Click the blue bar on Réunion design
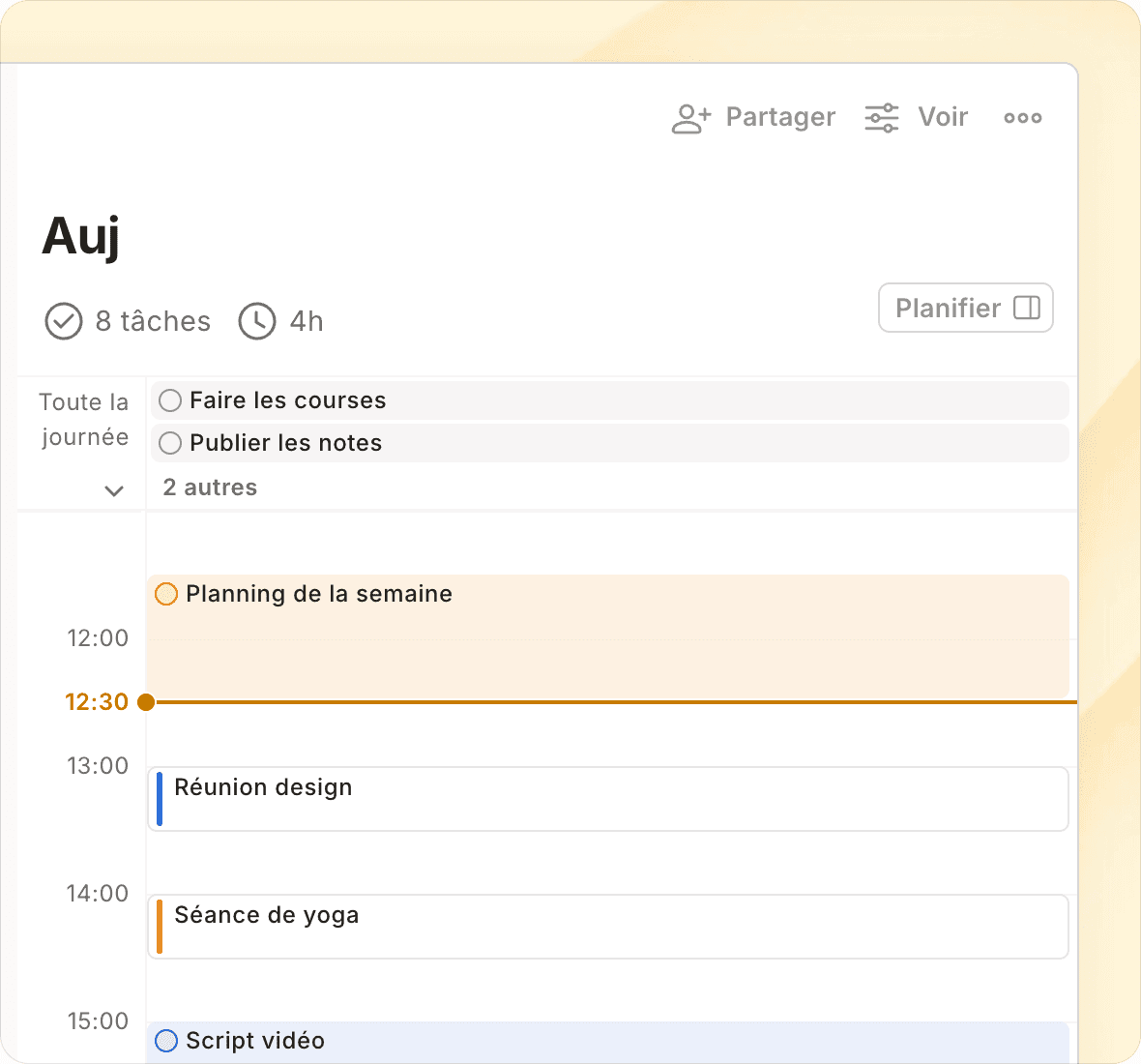This screenshot has width=1141, height=1064. pyautogui.click(x=160, y=799)
